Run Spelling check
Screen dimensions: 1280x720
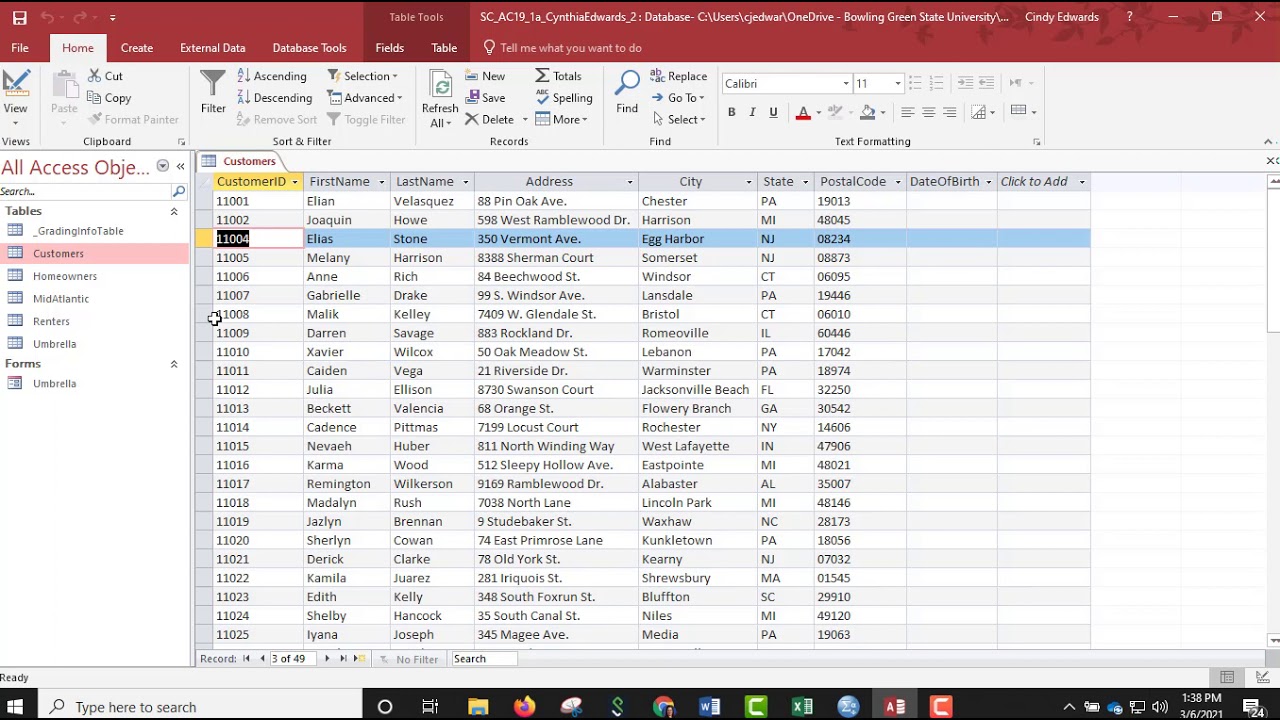[564, 98]
